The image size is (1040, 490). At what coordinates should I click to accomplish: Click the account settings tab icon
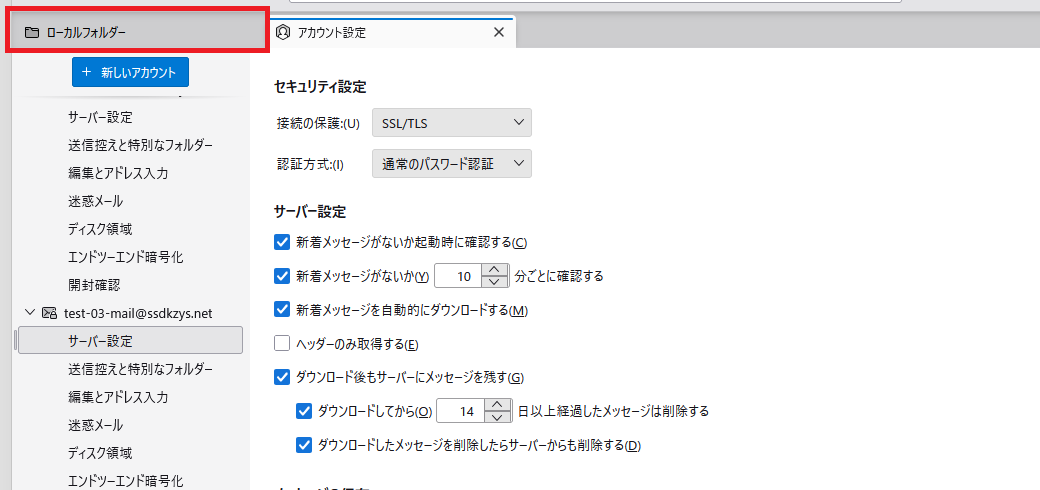[x=283, y=32]
